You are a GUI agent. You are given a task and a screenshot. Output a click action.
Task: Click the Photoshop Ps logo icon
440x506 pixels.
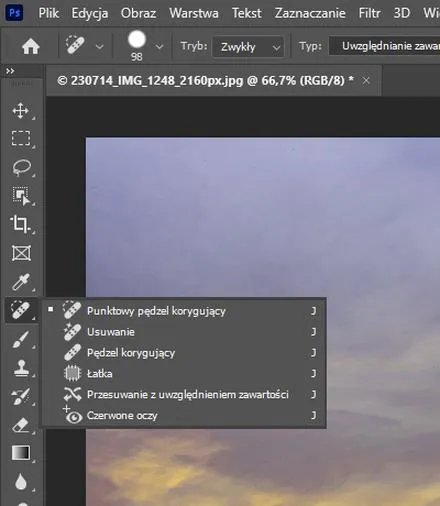[x=14, y=13]
